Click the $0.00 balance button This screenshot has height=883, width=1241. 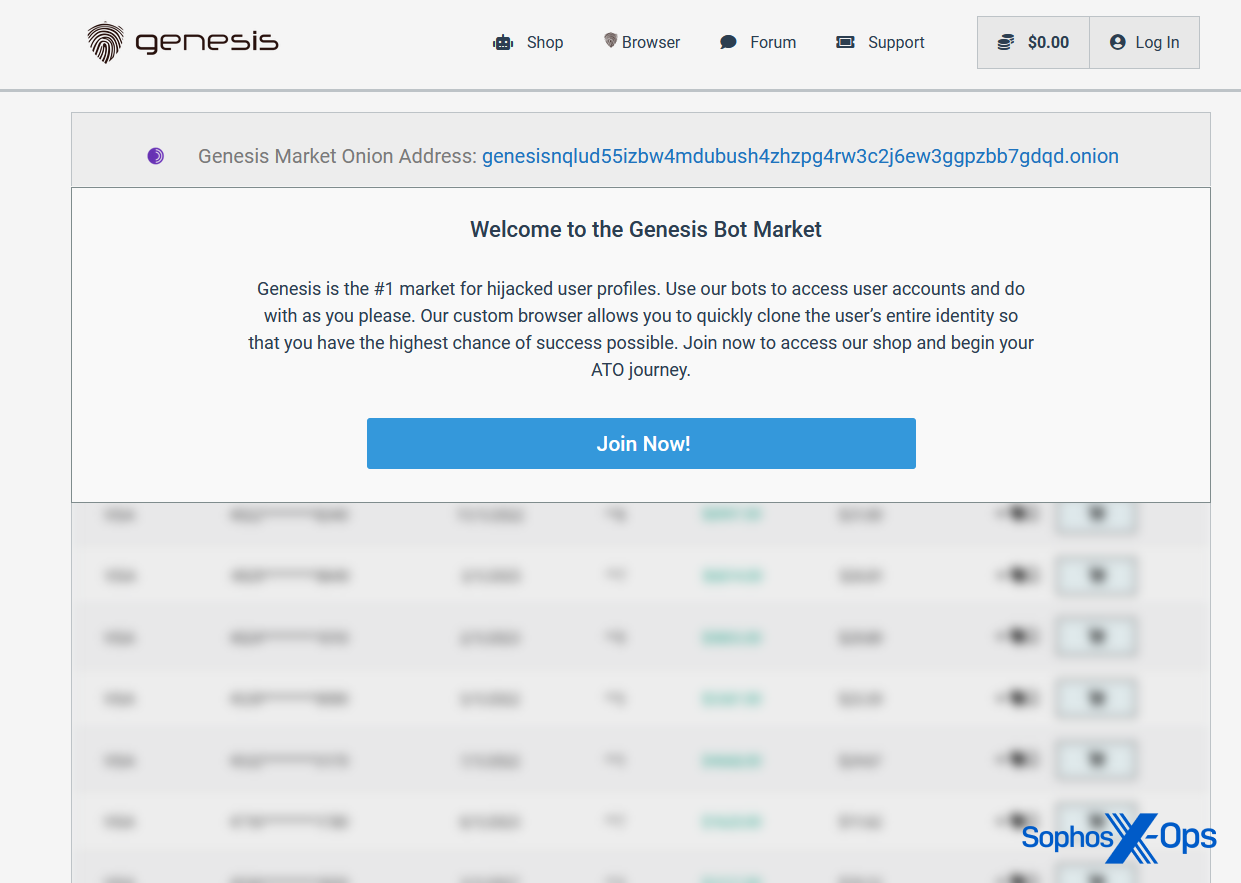[x=1033, y=42]
